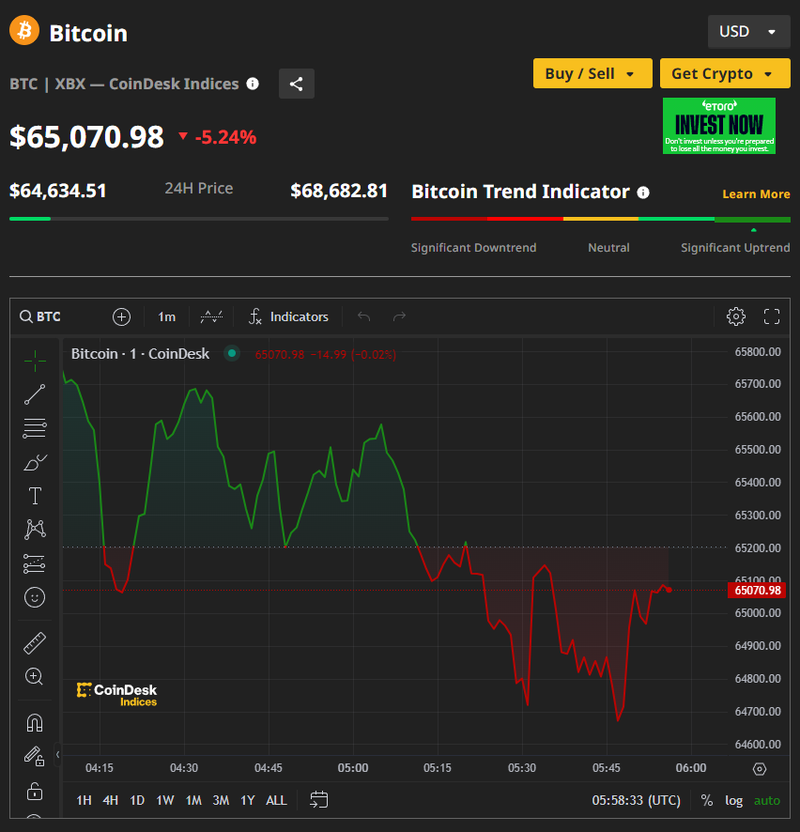Toggle percent scale on chart
Screen dimensions: 800x832
coord(707,800)
